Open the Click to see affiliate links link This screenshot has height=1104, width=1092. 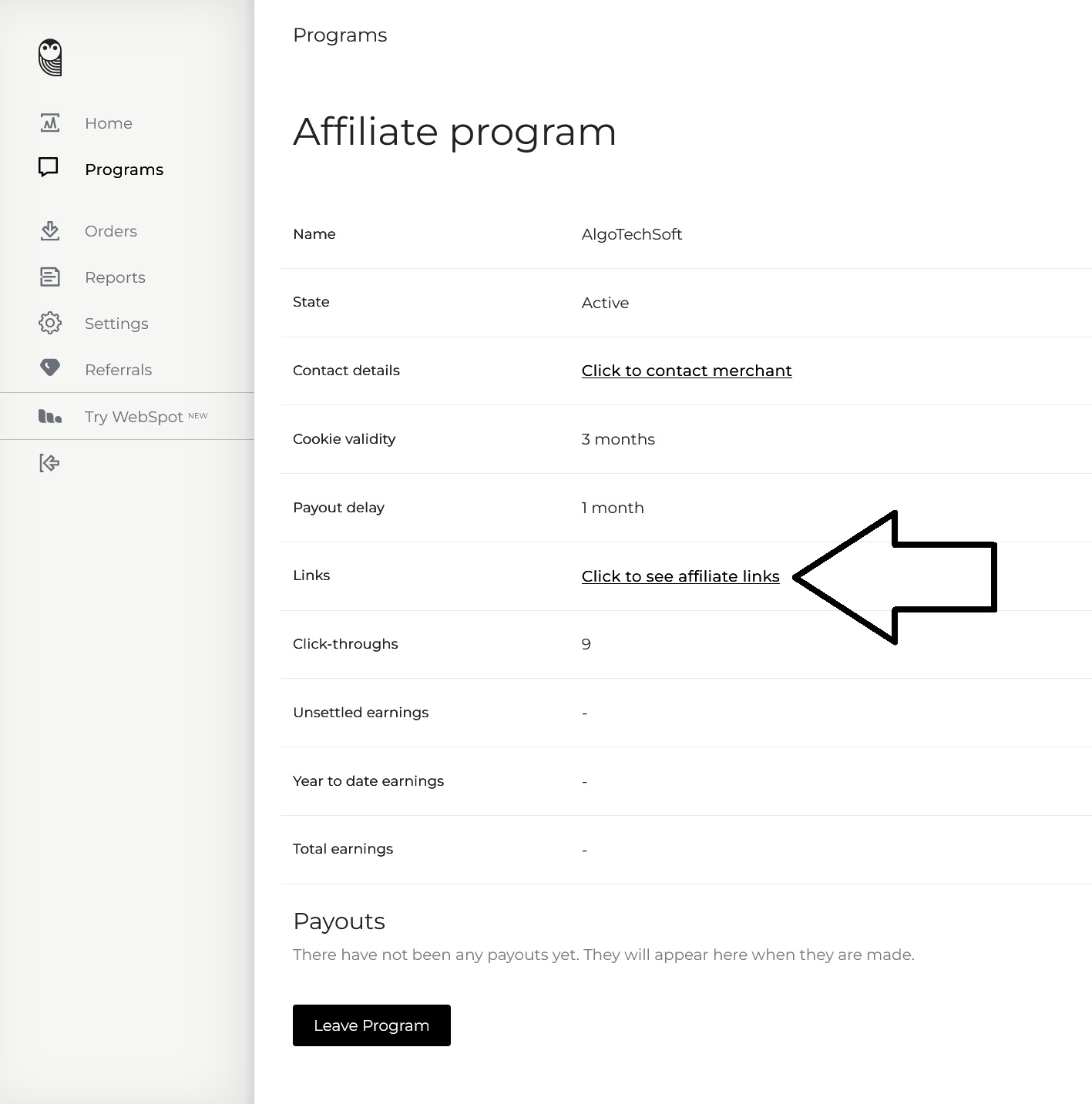(x=680, y=576)
